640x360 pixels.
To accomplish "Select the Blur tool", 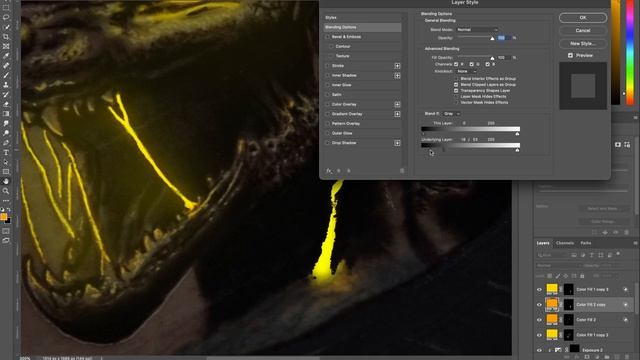I will pyautogui.click(x=6, y=123).
